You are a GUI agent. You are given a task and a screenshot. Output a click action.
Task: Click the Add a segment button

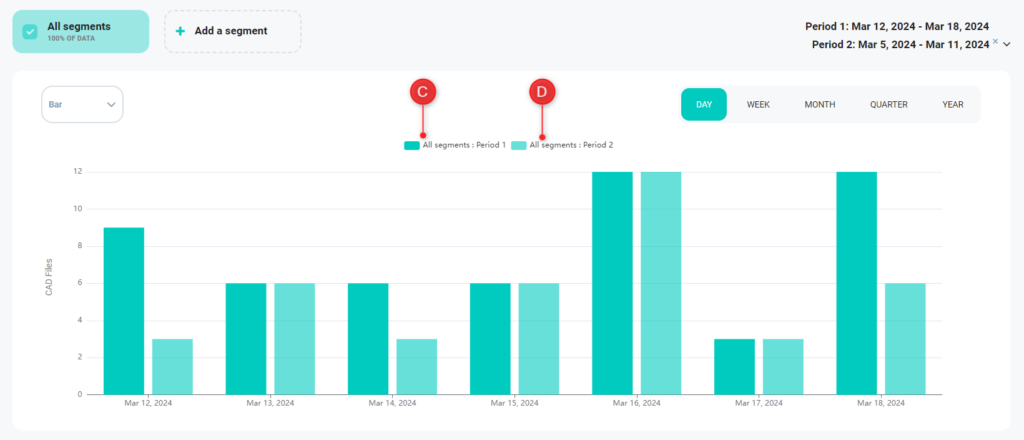point(232,31)
